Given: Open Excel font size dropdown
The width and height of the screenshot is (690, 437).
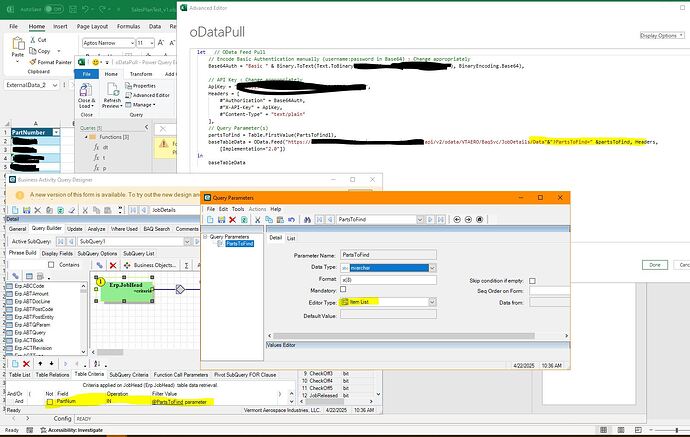Looking at the screenshot, I should (x=152, y=43).
